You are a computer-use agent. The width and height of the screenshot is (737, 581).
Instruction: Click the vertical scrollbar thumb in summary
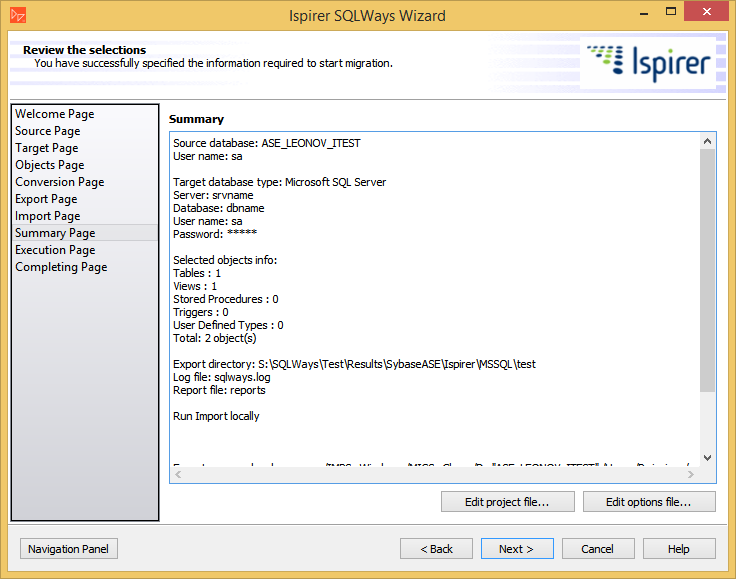pyautogui.click(x=707, y=270)
